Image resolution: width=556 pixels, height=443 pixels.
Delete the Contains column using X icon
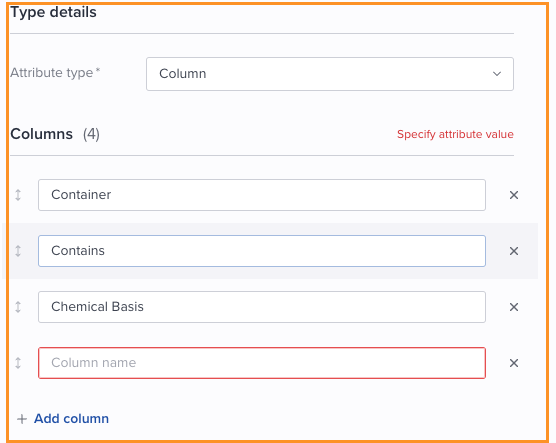514,251
